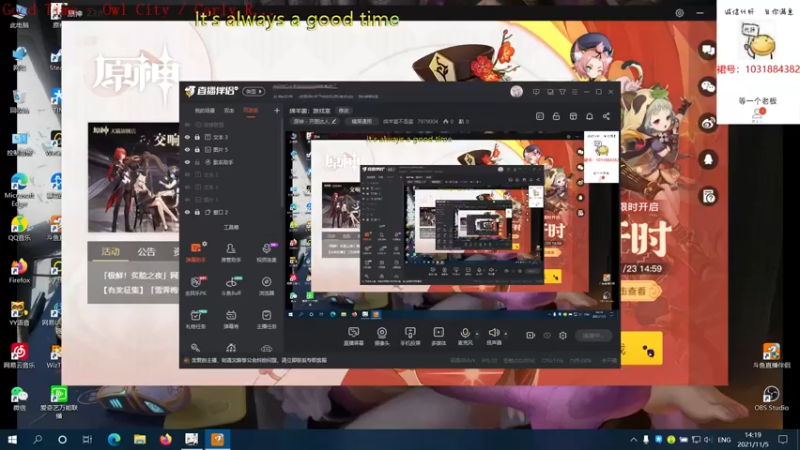Screen dimensions: 800x450
Task: Open the 浏览器 tool
Action: 266,286
